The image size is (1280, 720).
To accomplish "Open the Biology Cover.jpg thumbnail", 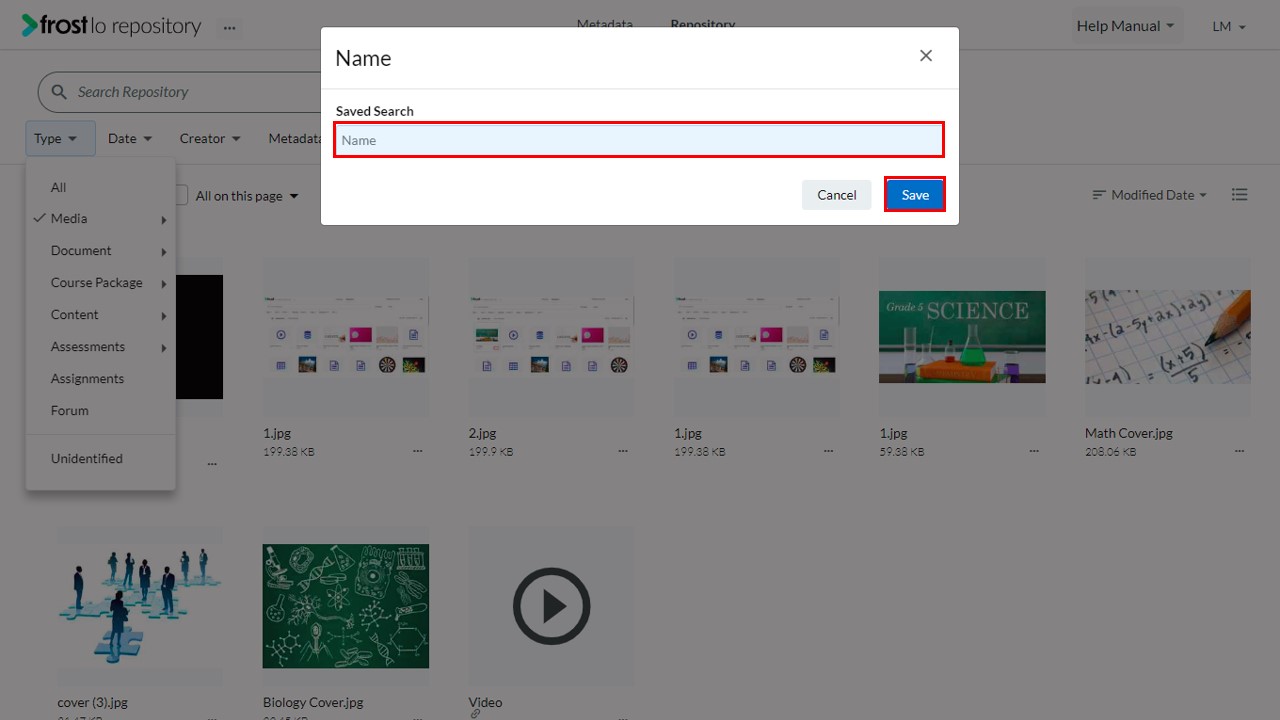I will point(346,606).
